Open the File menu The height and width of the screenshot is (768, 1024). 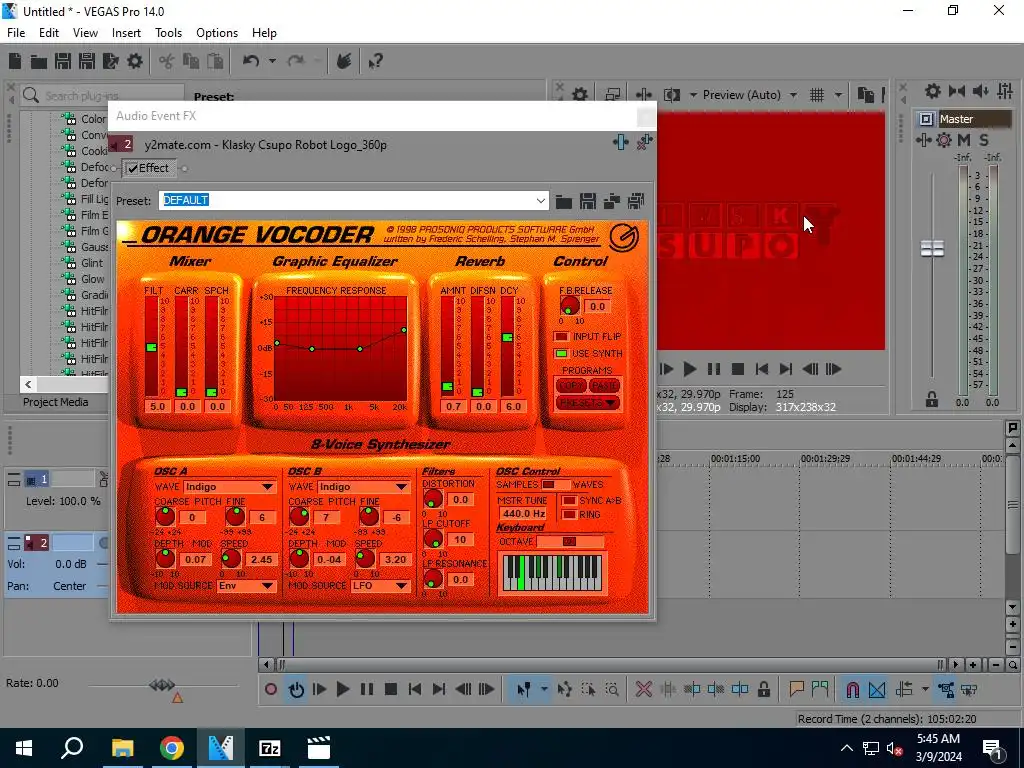[x=16, y=33]
